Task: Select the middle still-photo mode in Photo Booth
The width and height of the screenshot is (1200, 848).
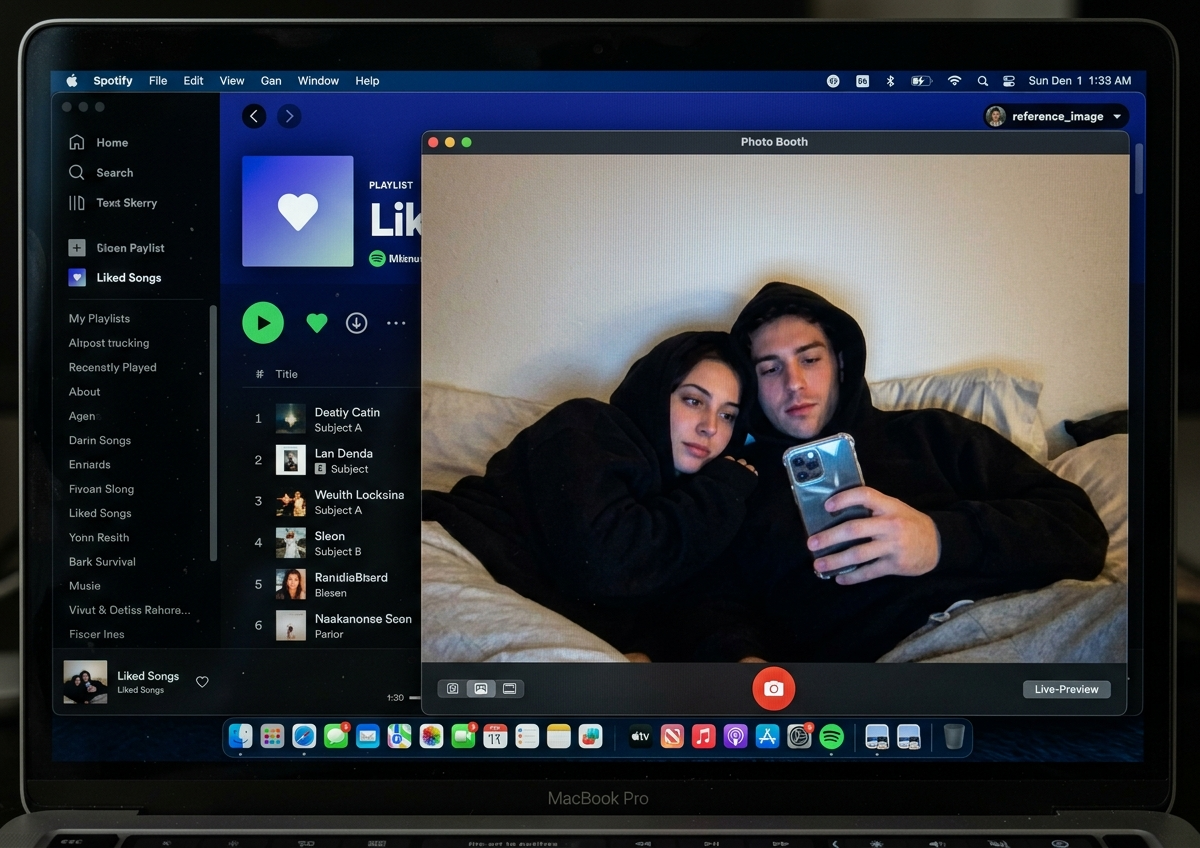Action: click(481, 689)
